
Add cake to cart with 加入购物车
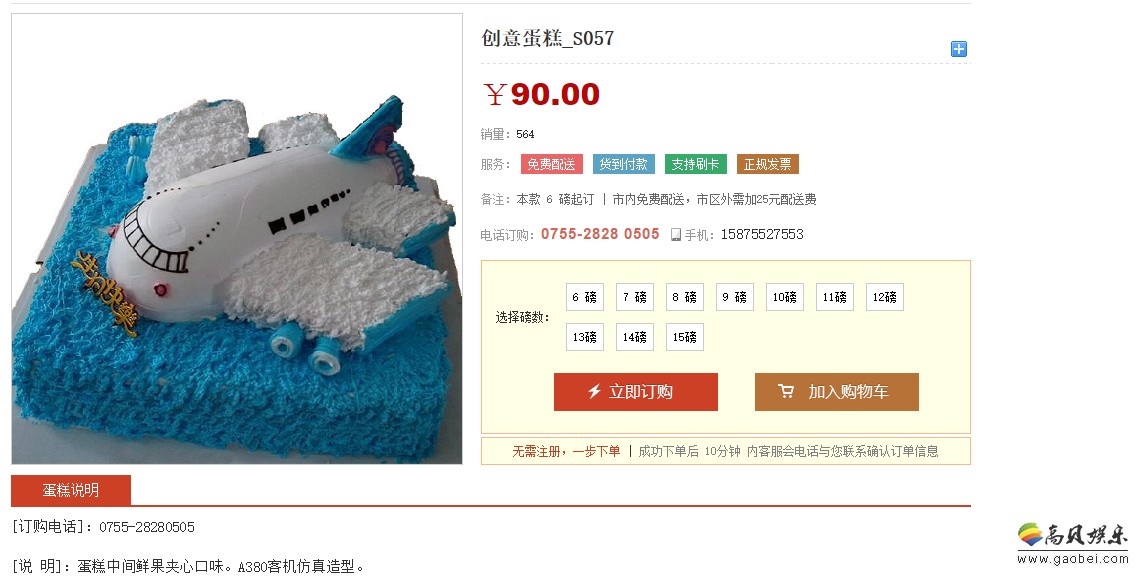(836, 392)
